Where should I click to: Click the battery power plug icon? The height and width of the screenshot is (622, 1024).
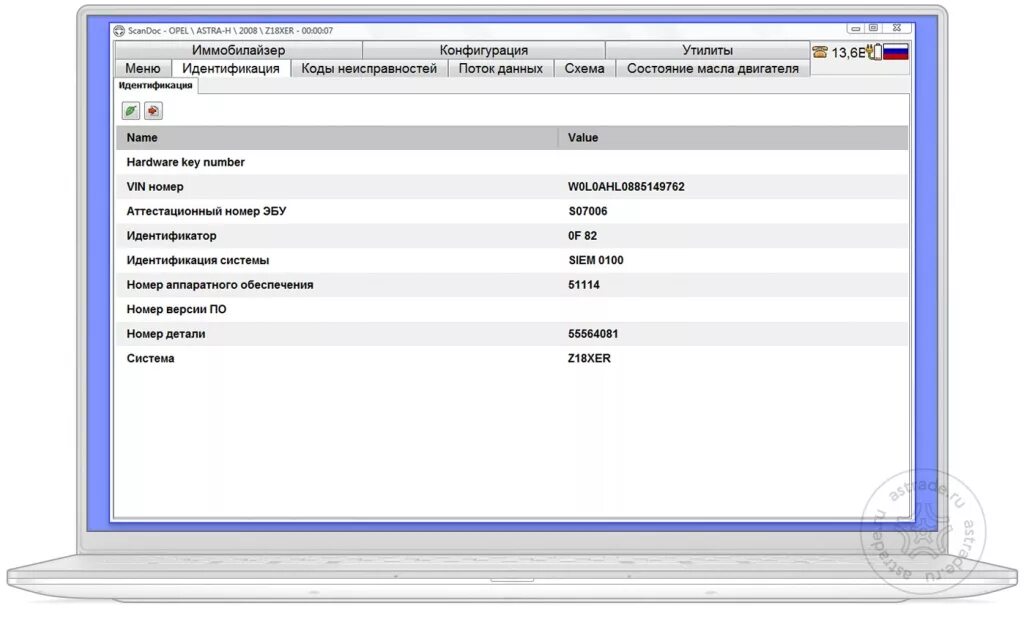(x=875, y=52)
